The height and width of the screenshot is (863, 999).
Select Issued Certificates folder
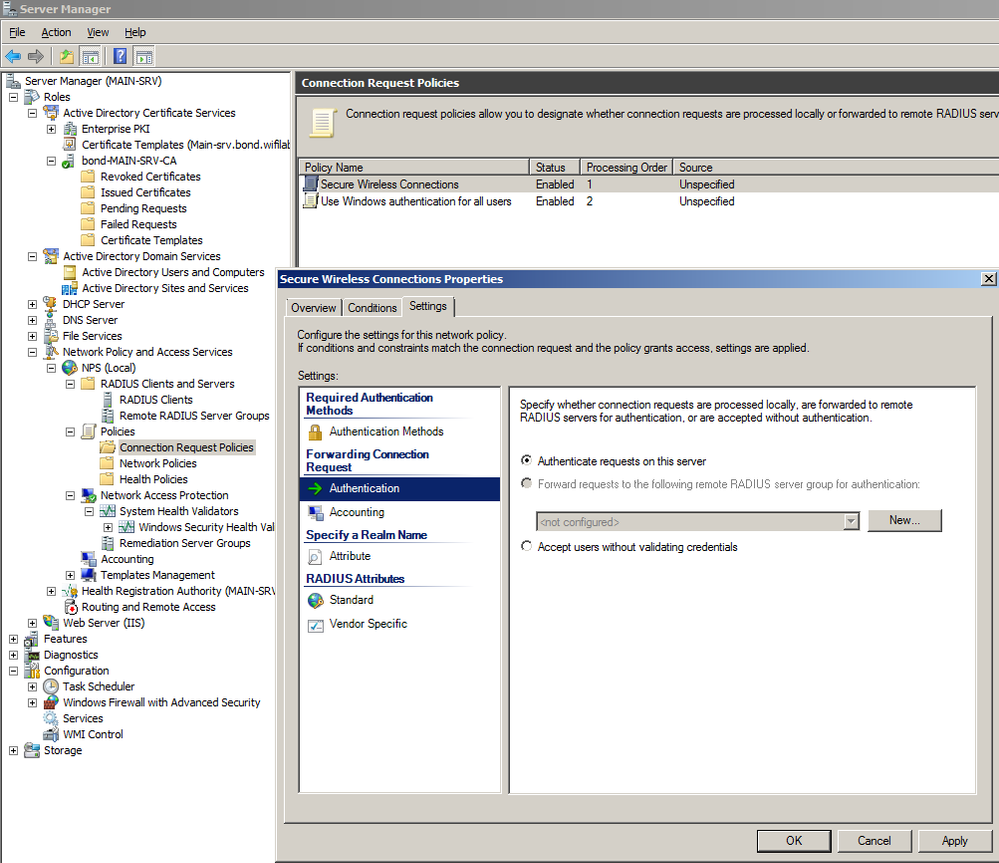145,192
